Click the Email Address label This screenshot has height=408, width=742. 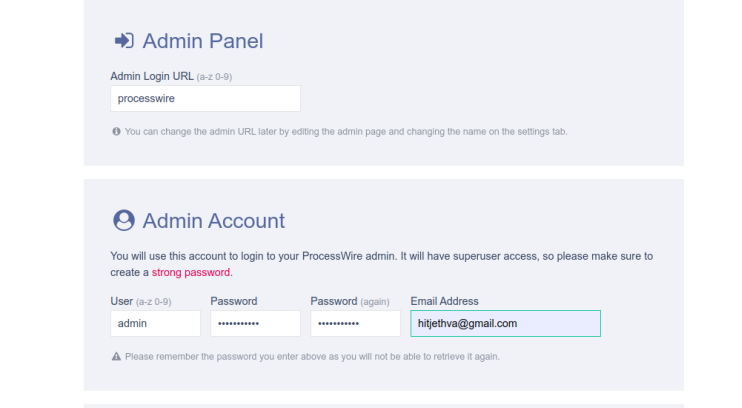tap(445, 301)
